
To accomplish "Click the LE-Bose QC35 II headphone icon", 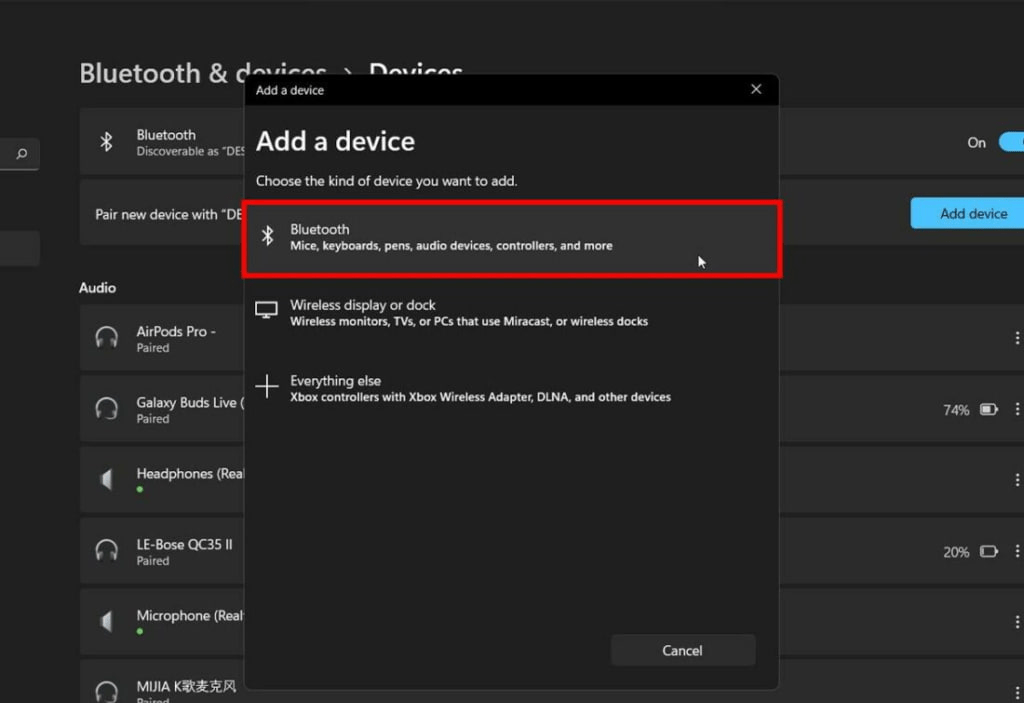I will tap(107, 550).
